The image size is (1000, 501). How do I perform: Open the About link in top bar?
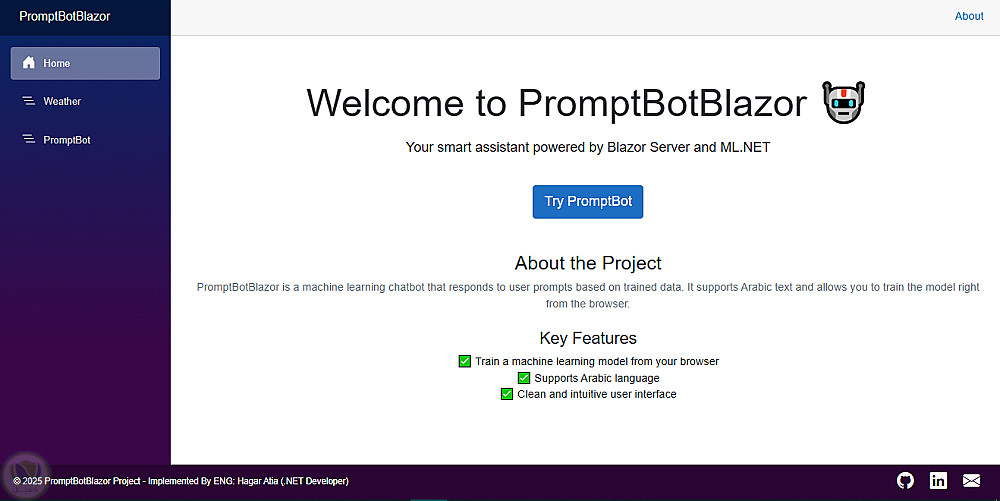[969, 16]
